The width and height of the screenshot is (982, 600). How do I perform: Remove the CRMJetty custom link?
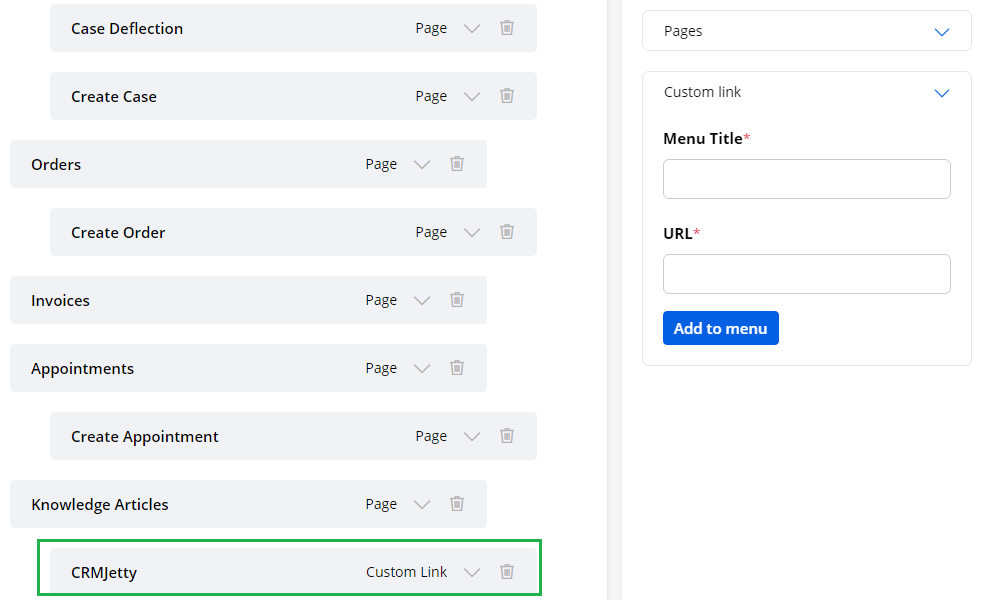click(507, 572)
